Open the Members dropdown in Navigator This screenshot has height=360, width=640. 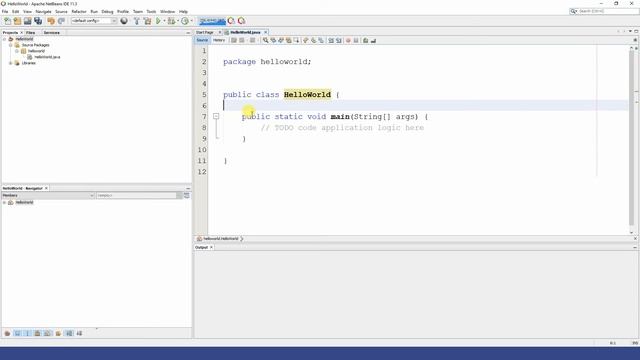pyautogui.click(x=48, y=196)
